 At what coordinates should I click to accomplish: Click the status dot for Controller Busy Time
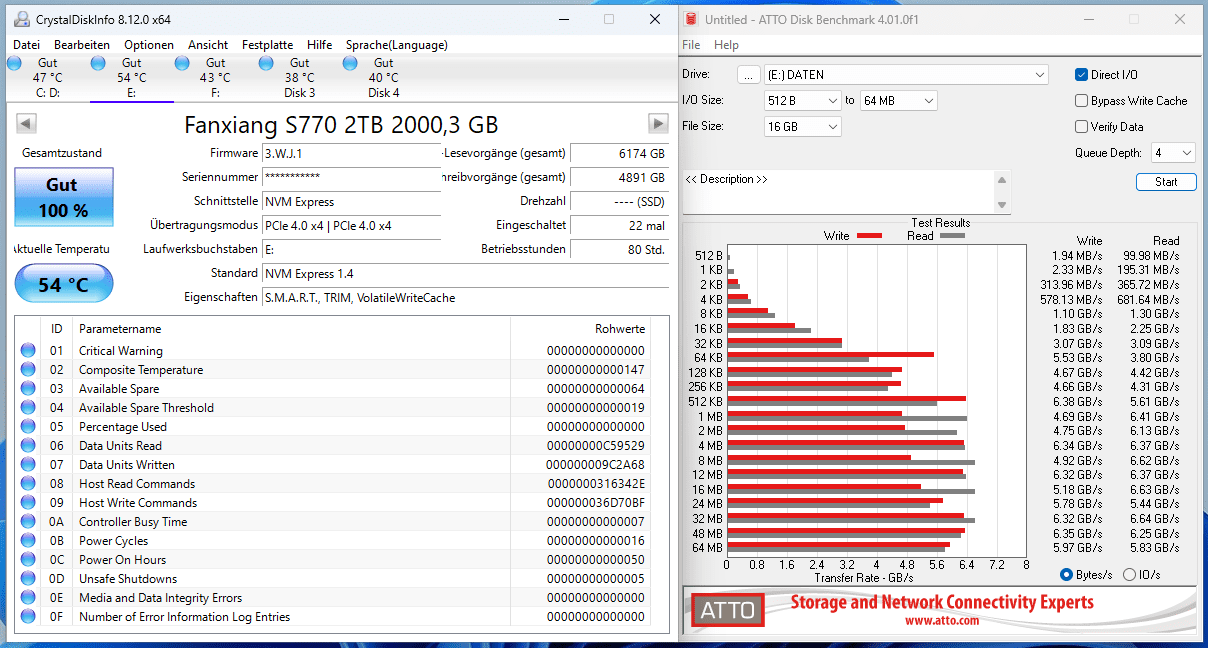click(x=28, y=521)
